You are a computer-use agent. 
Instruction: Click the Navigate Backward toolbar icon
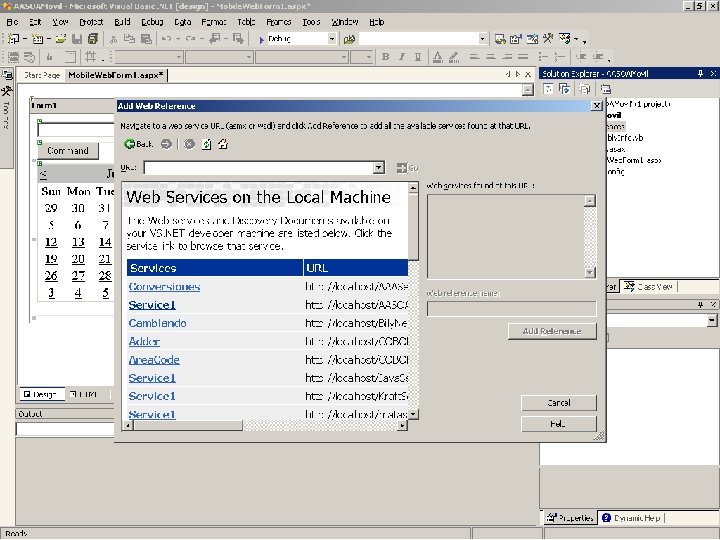pyautogui.click(x=214, y=39)
